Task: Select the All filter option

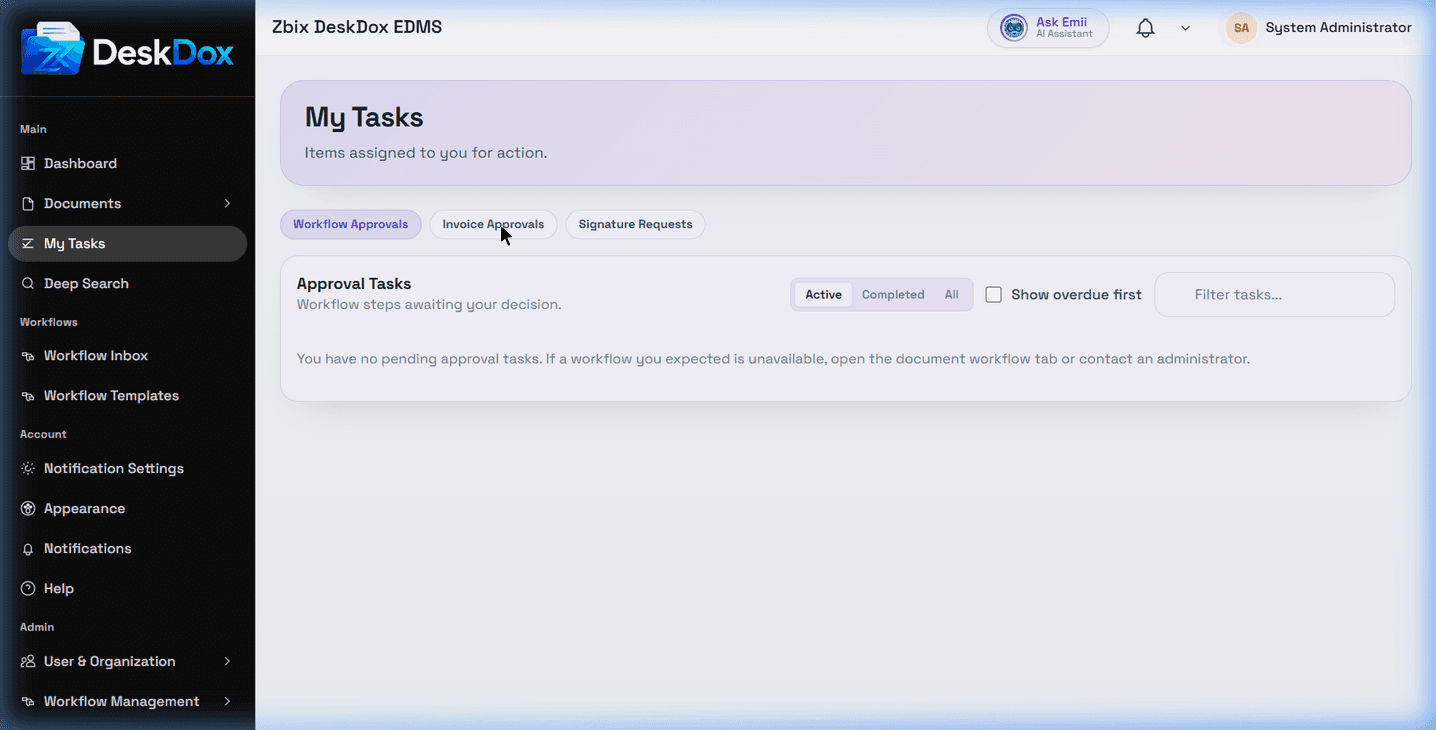Action: pos(952,295)
